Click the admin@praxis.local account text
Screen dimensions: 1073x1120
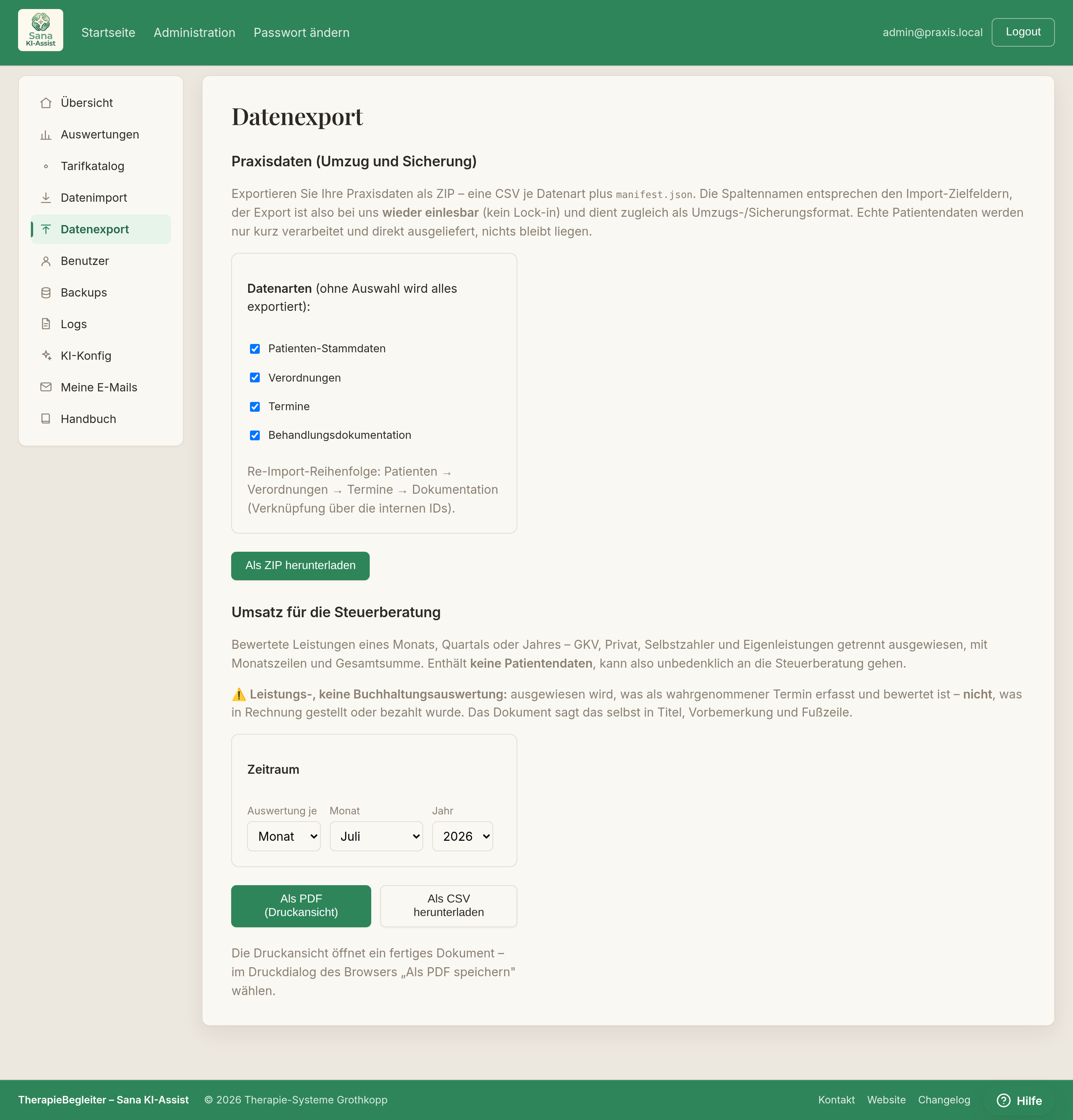tap(932, 33)
